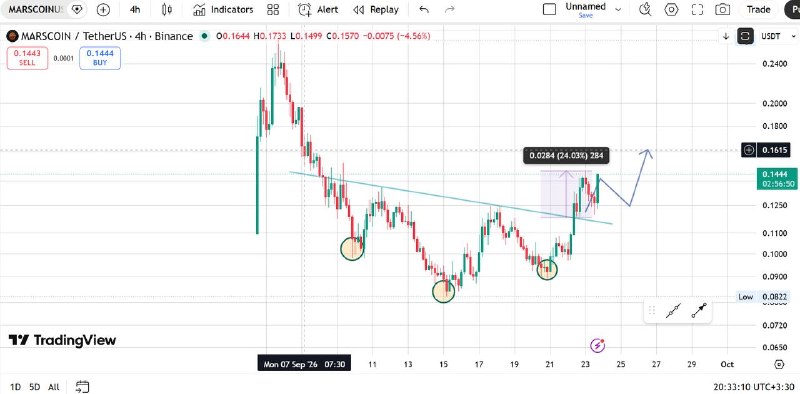Screen dimensions: 800x394
Task: Open the candlestick chart type menu
Action: click(x=167, y=9)
